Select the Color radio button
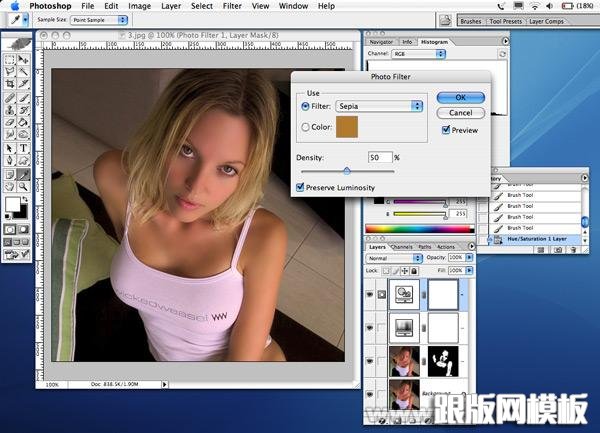Screen dimensions: 600x433 305,127
